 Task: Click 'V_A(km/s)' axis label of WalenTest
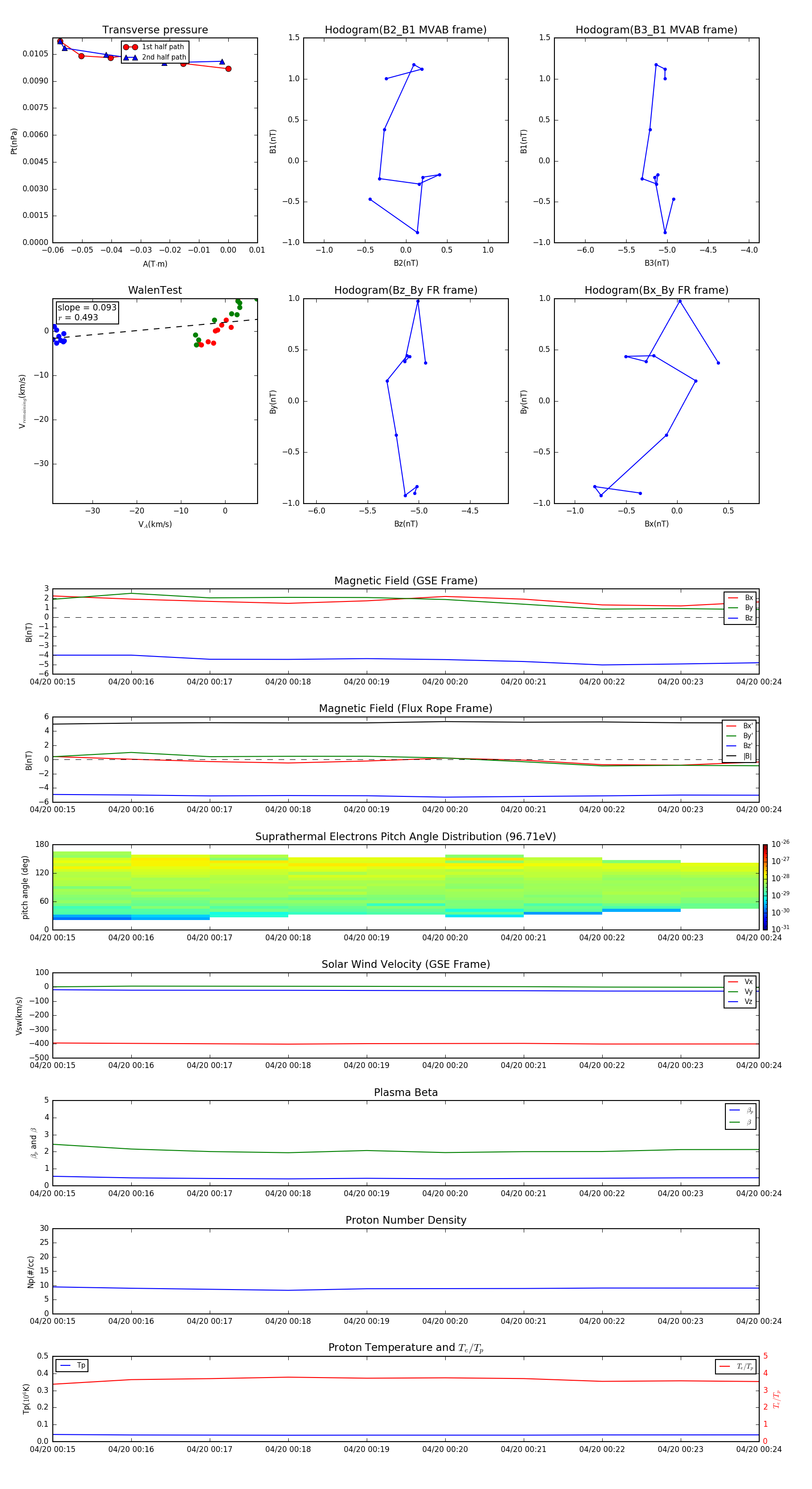pyautogui.click(x=155, y=525)
